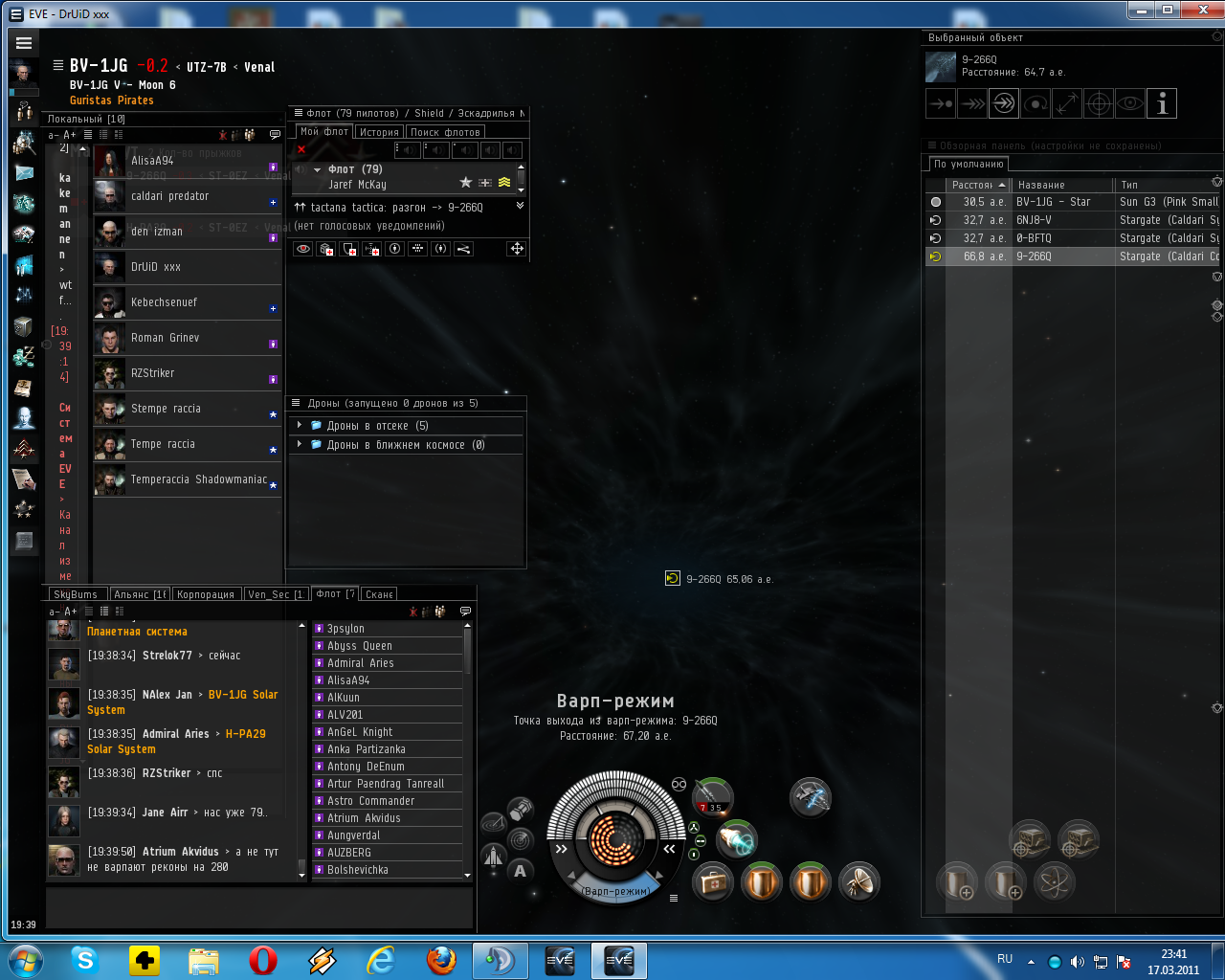The width and height of the screenshot is (1225, 980).
Task: Open the Ven_Sec chat tab
Action: [x=276, y=594]
